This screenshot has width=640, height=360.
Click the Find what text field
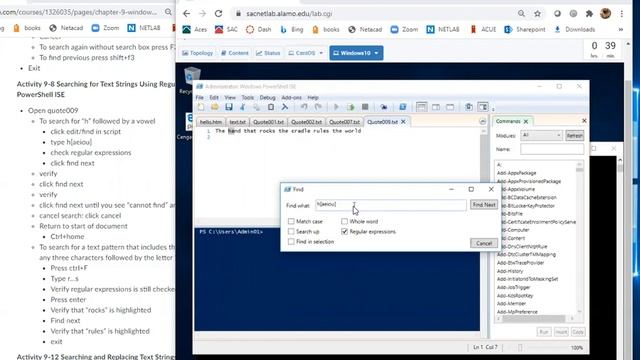[391, 205]
